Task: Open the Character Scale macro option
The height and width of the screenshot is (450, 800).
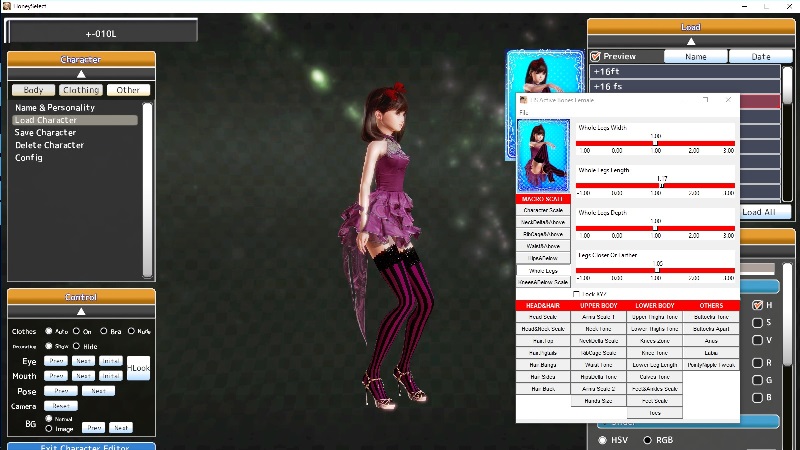Action: click(543, 210)
